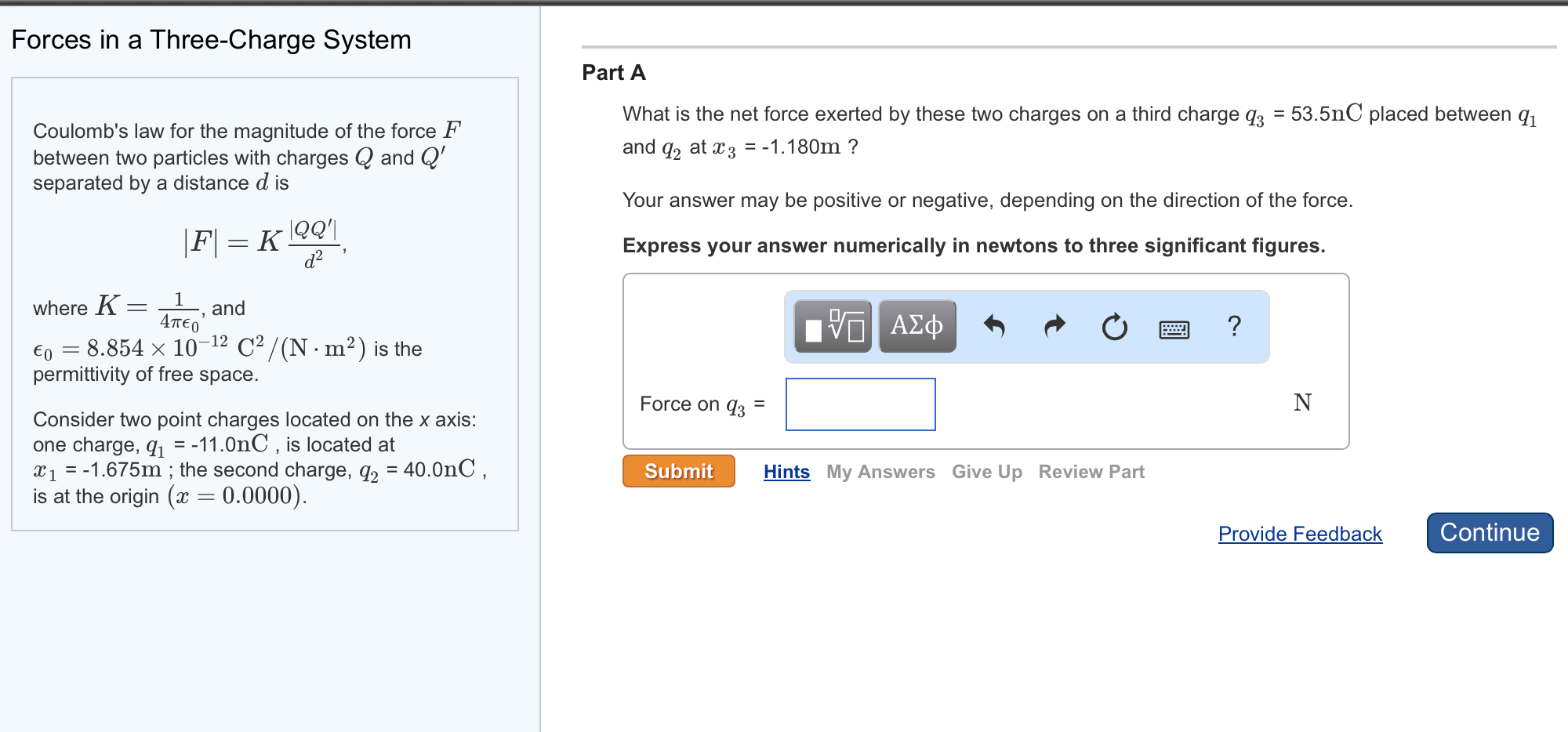Click the Forces in a Three-Charge System title
The height and width of the screenshot is (732, 1568).
point(211,40)
